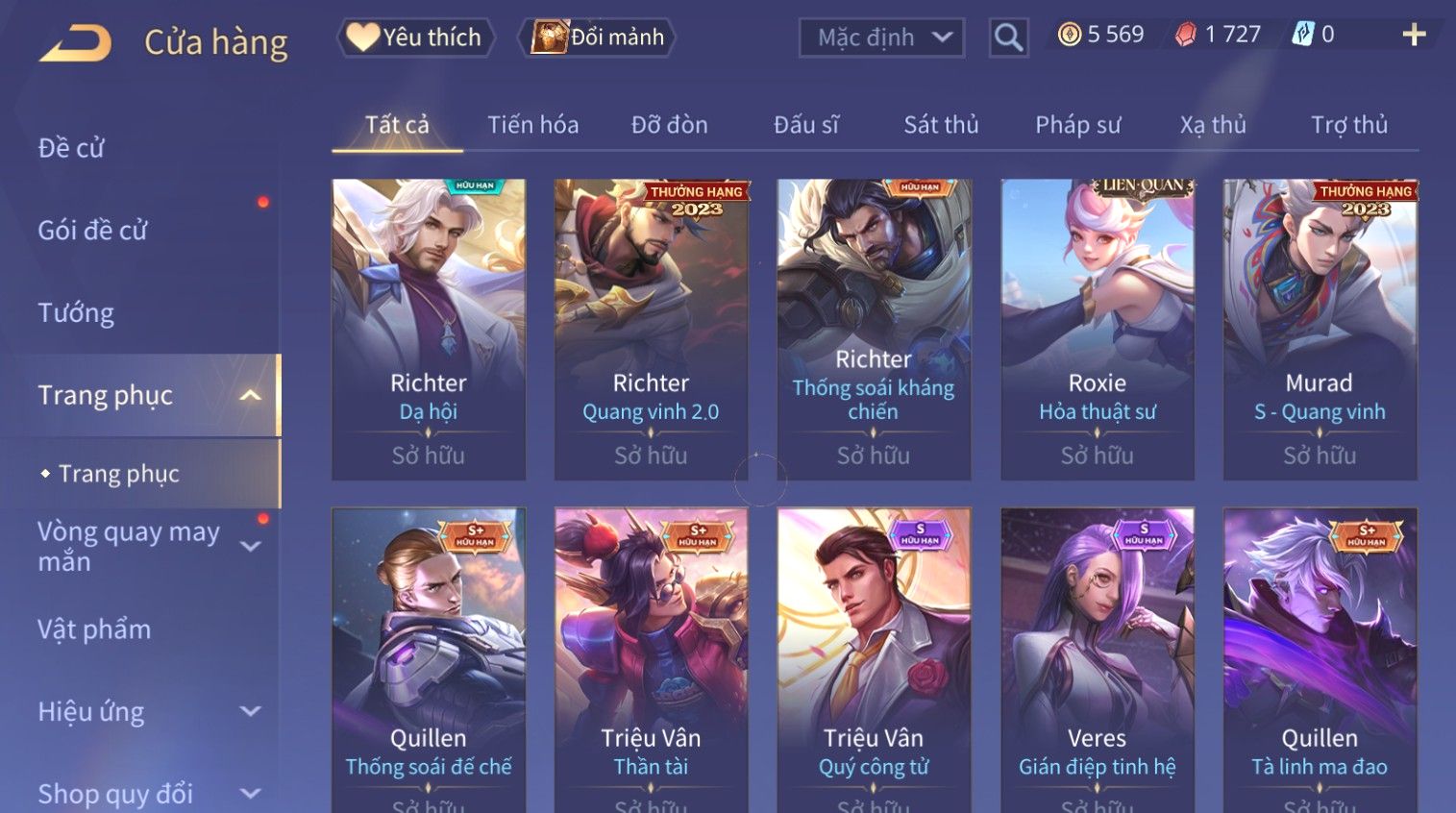The image size is (1456, 813).
Task: Open the search magnifier icon
Action: pos(1008,37)
